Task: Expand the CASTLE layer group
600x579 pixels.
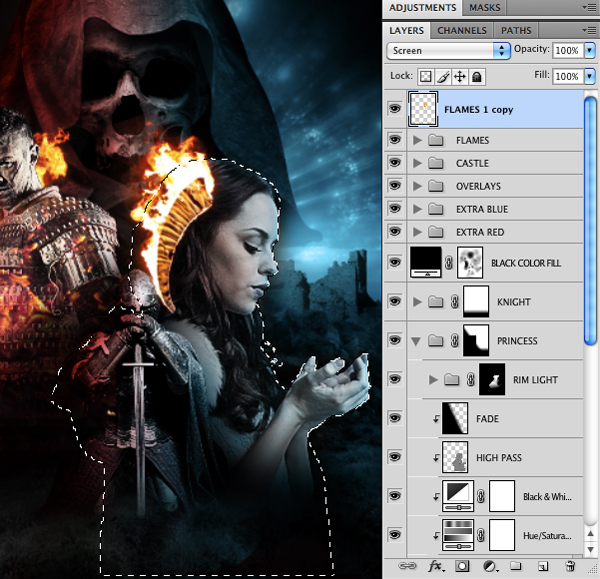Action: [417, 164]
